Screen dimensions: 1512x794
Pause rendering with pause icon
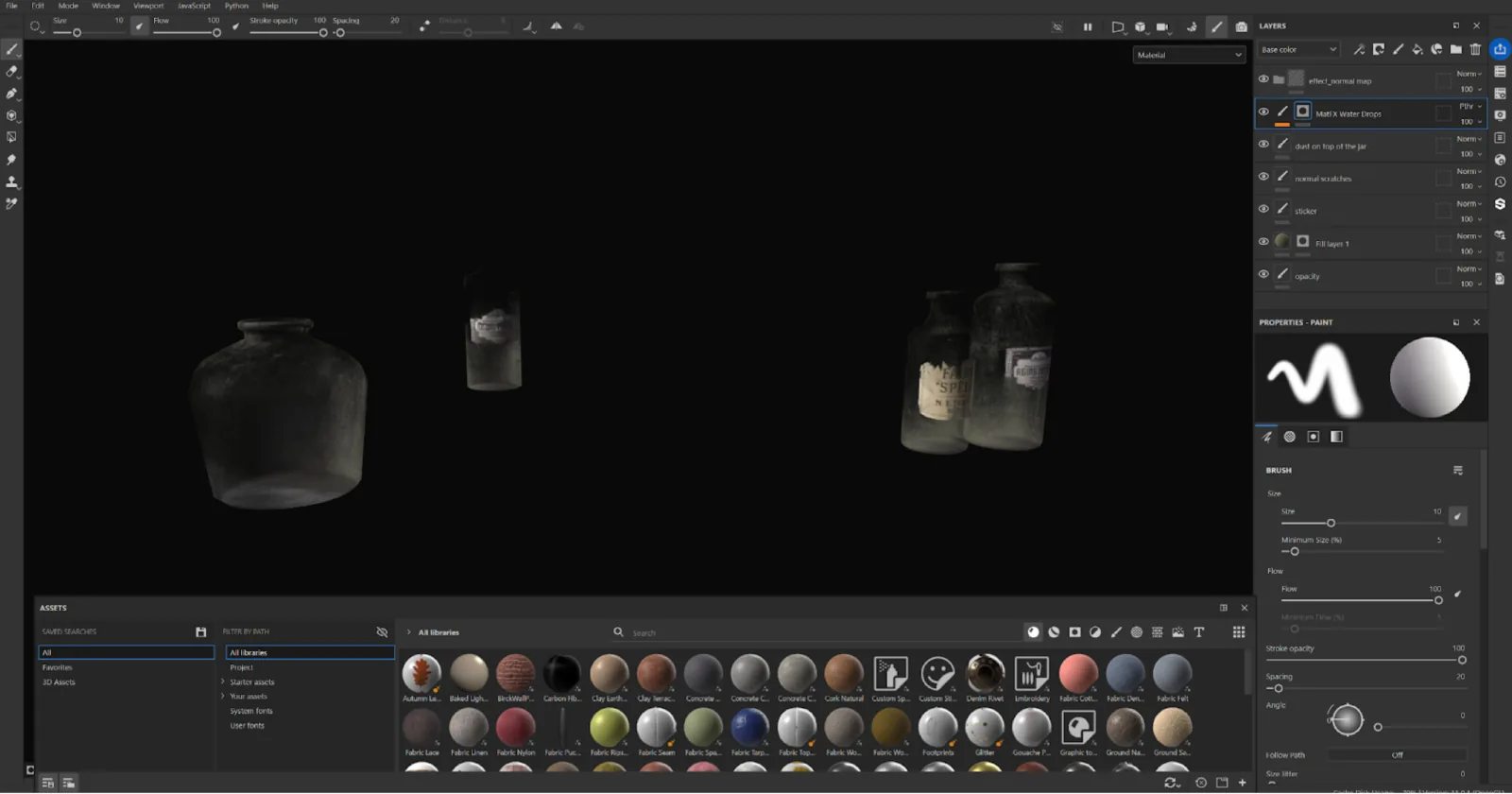coord(1088,26)
